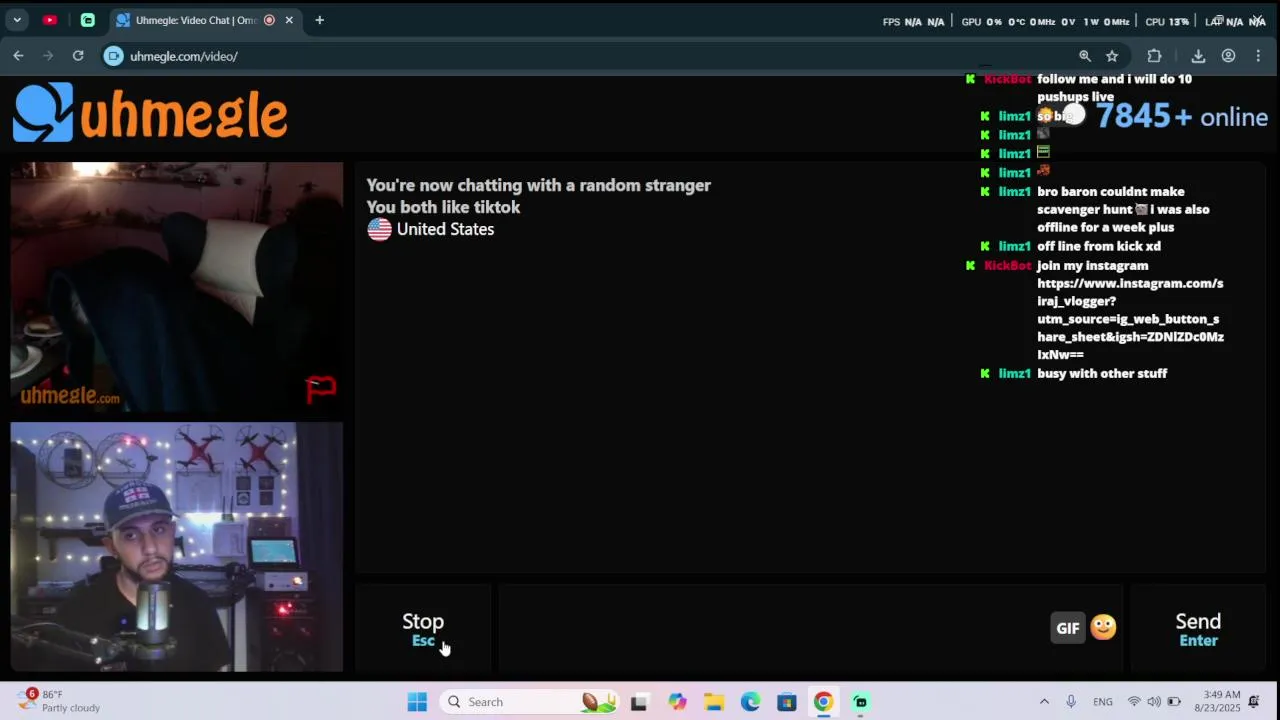The width and height of the screenshot is (1280, 720).
Task: Click limz1 username beside 'busy with other stuff'
Action: (x=1014, y=374)
